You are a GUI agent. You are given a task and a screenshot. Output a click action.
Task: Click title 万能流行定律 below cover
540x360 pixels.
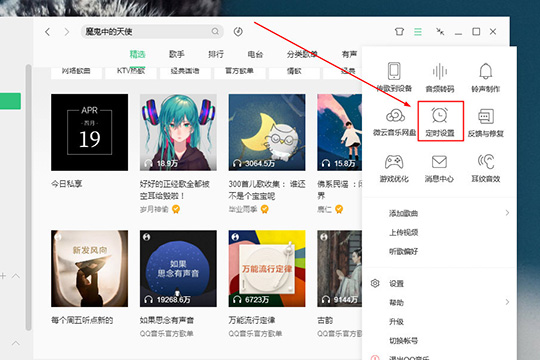(x=252, y=320)
